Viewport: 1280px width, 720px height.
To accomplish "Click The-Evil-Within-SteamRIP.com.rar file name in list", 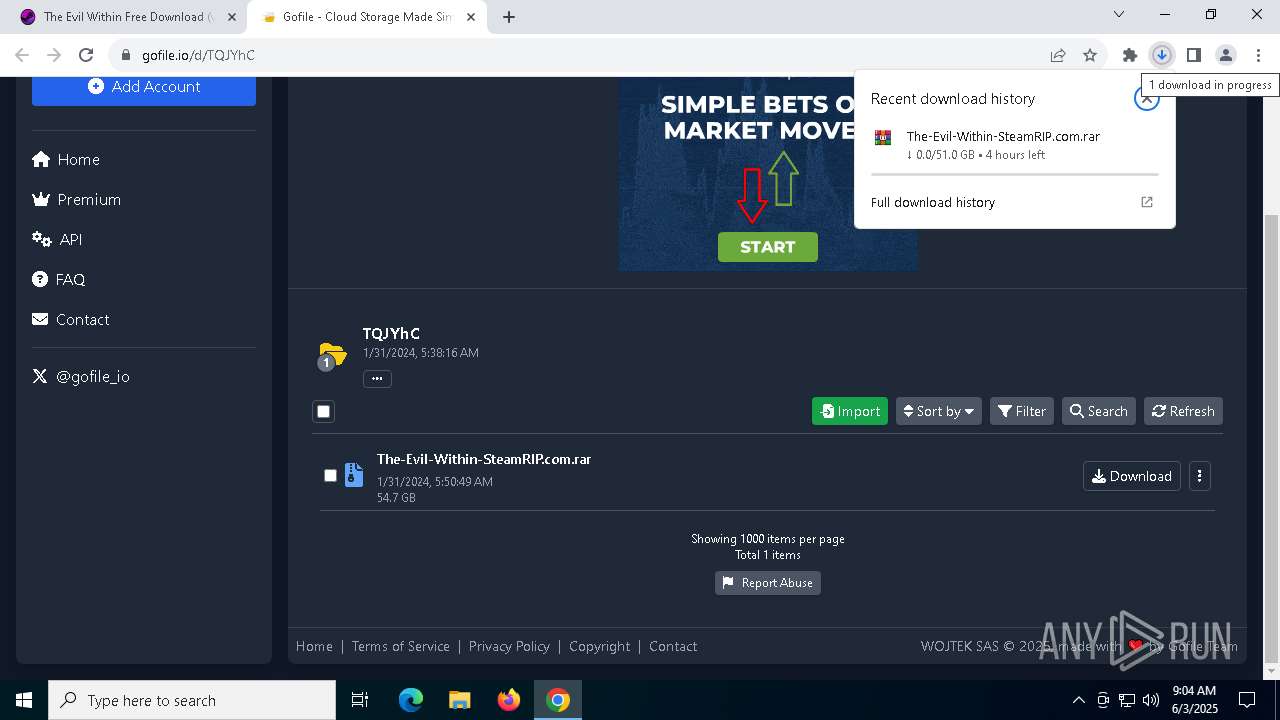I will [x=484, y=459].
